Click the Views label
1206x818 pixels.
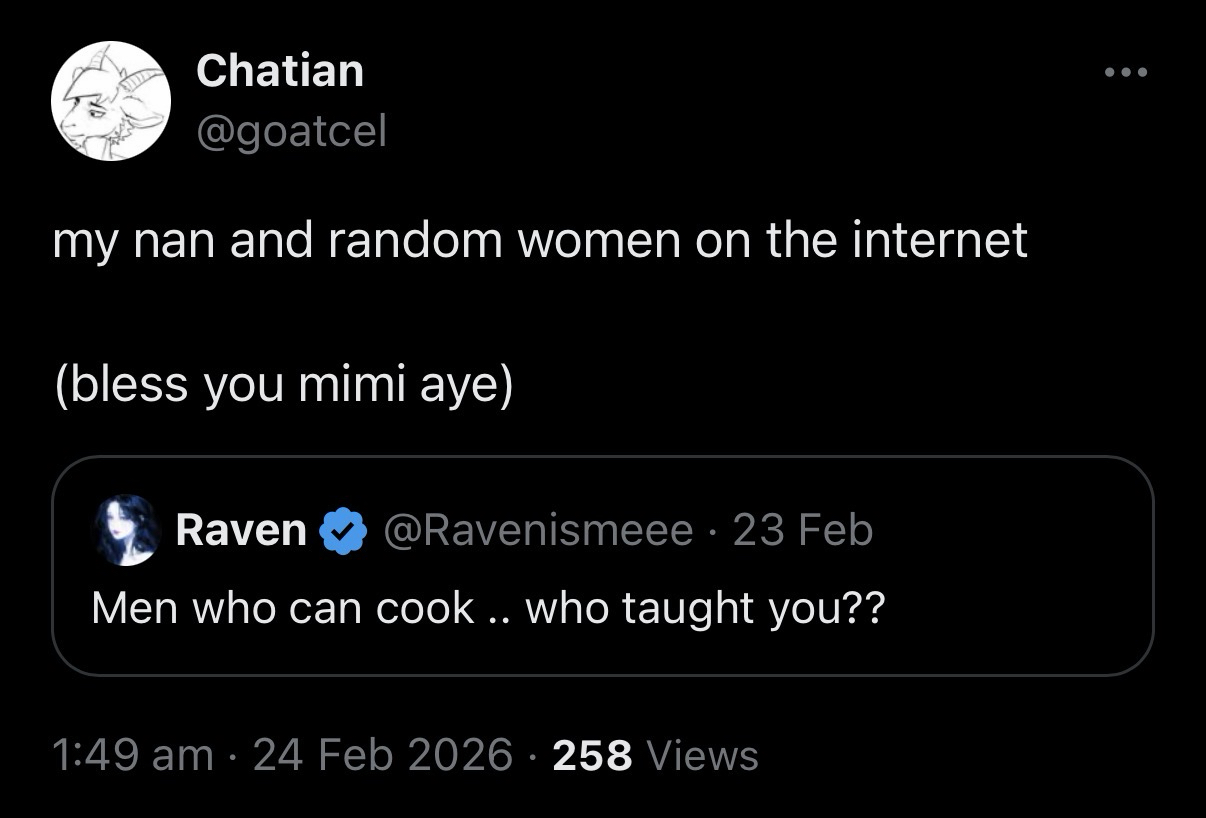click(703, 756)
